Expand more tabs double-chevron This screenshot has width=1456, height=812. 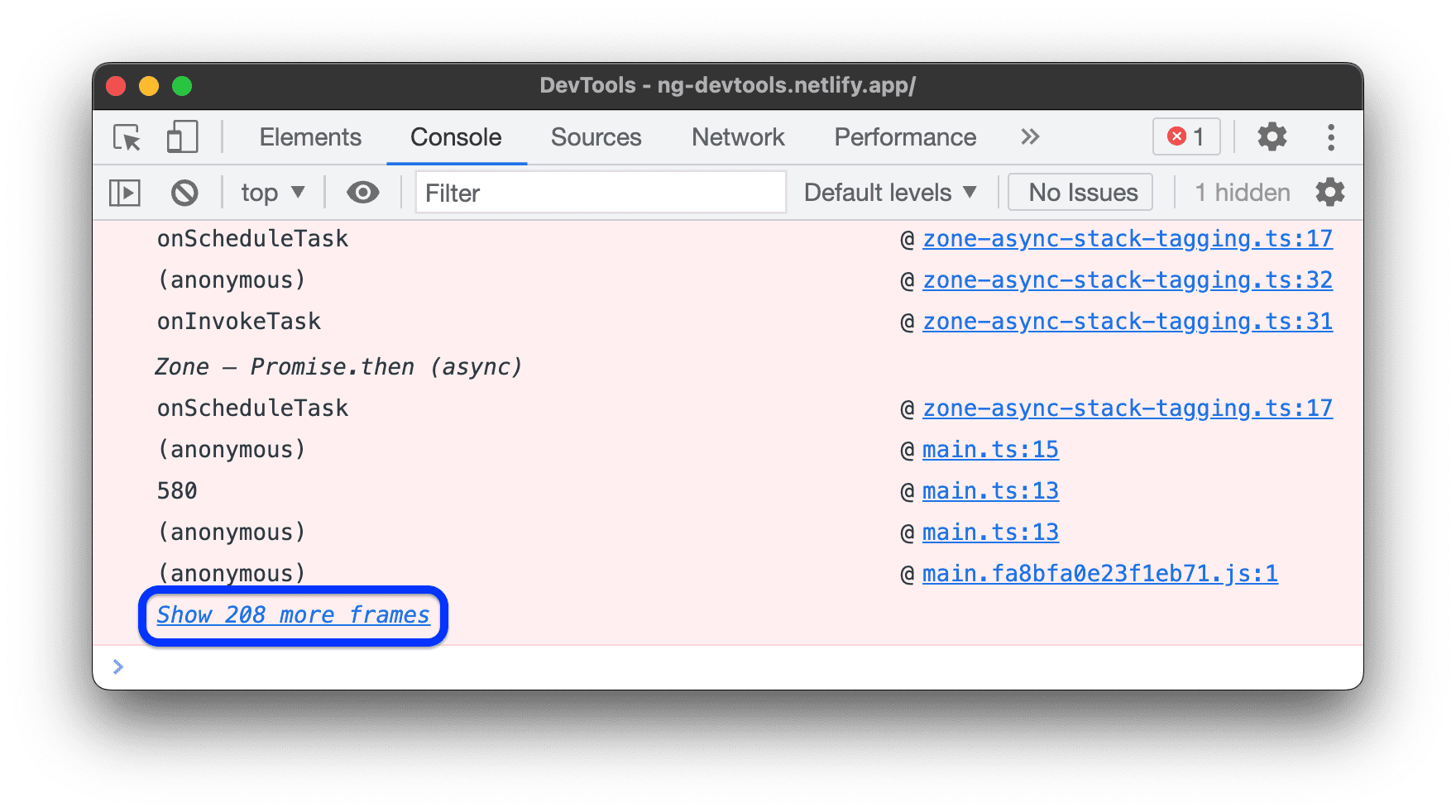[1029, 137]
